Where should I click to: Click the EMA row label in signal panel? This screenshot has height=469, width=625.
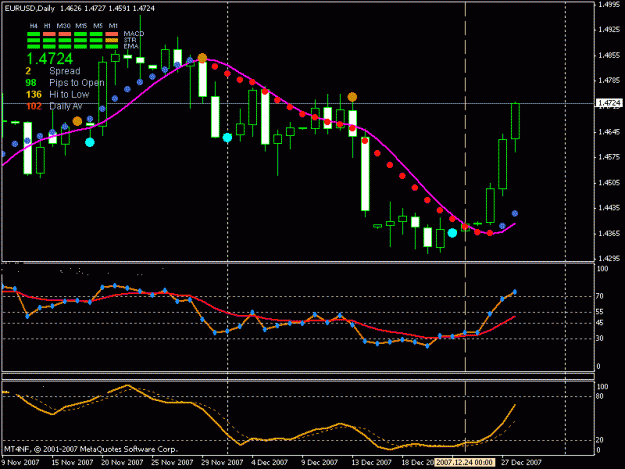(131, 46)
